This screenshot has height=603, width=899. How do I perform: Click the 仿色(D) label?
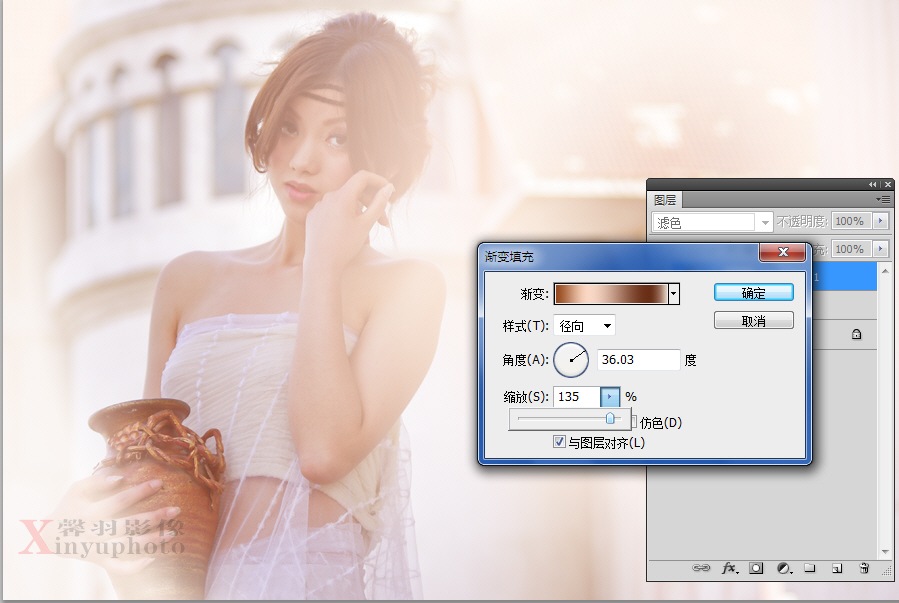(x=660, y=423)
